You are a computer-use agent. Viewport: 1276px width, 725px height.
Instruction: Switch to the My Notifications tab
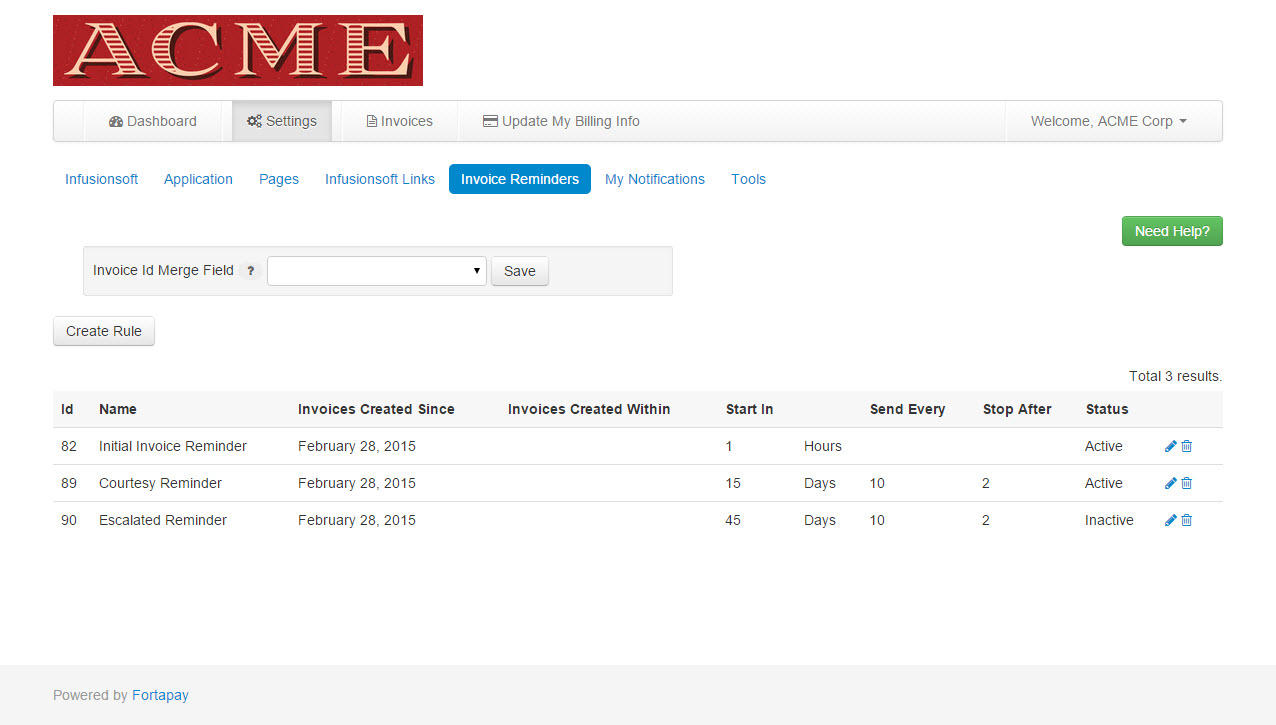coord(655,179)
